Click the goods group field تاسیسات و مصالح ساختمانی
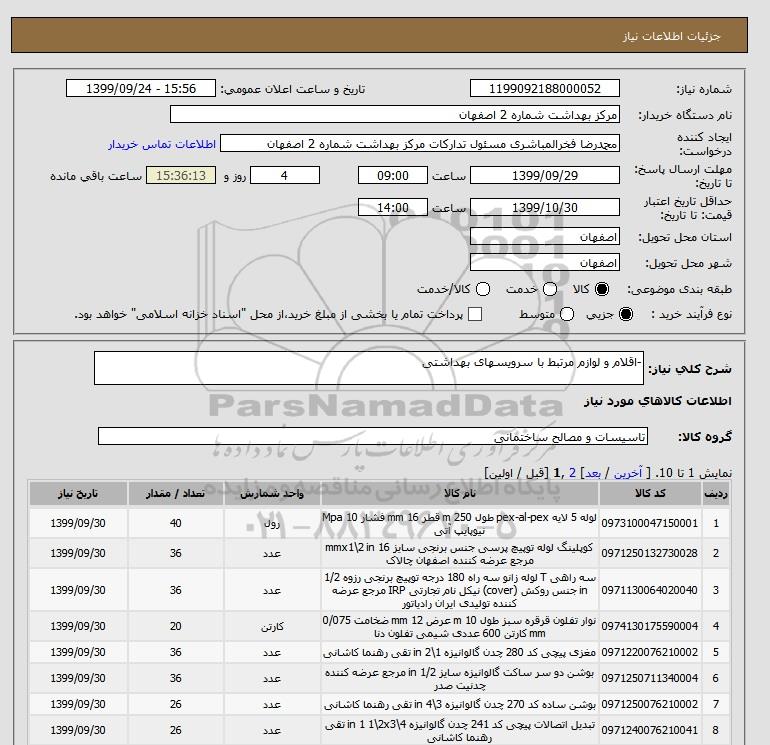The width and height of the screenshot is (770, 745). click(373, 436)
